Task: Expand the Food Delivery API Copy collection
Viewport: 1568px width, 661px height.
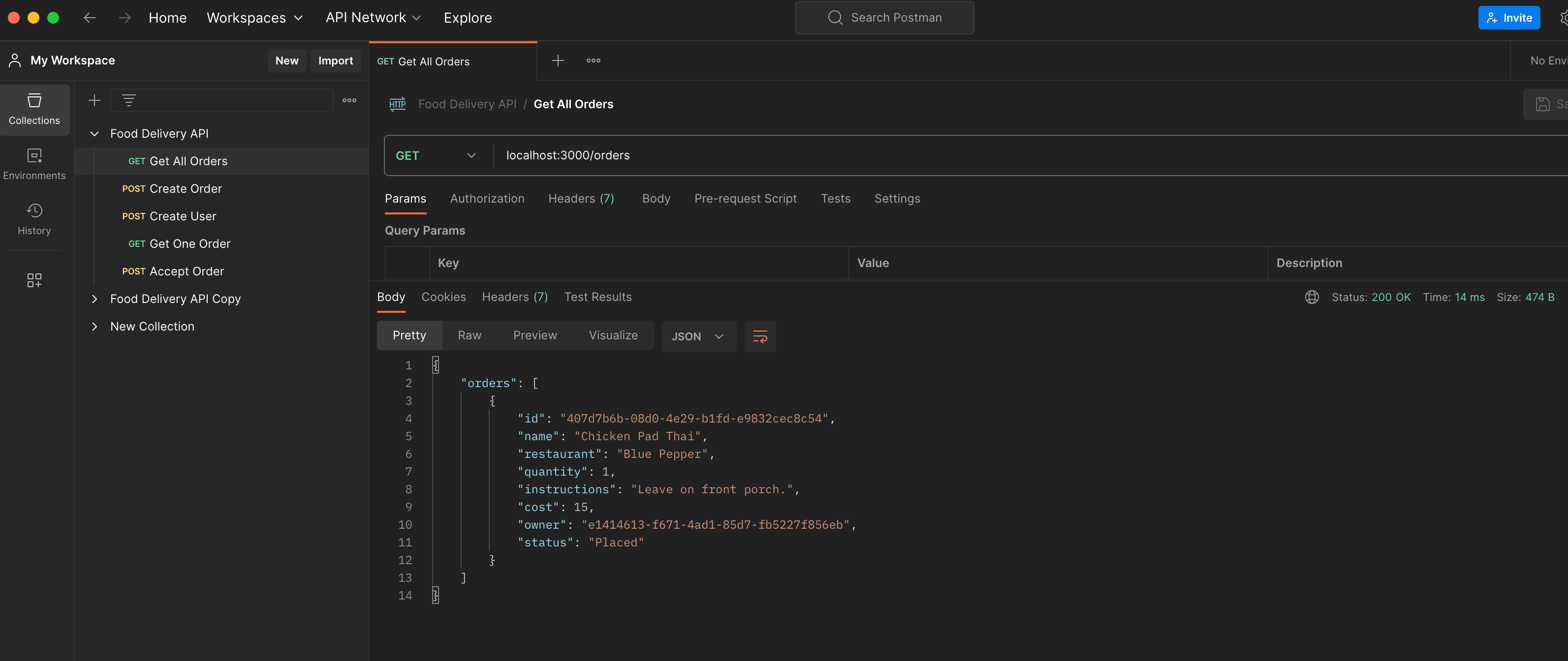Action: (x=94, y=299)
